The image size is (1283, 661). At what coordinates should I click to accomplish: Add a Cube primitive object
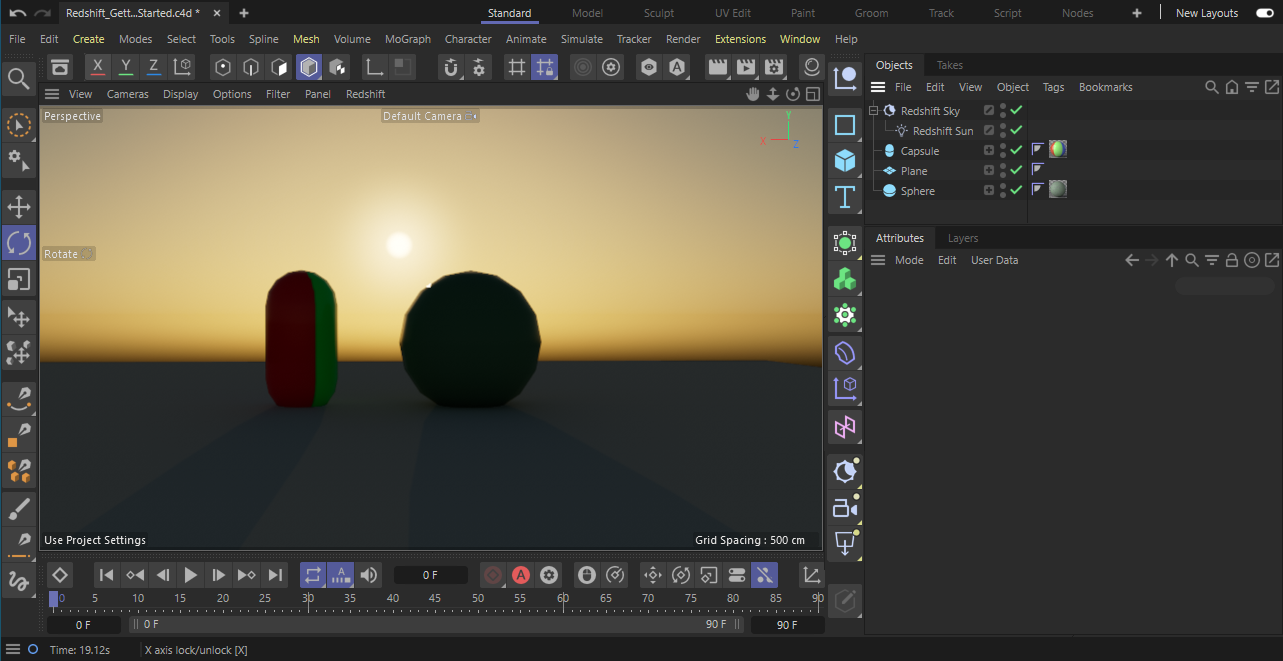point(845,161)
